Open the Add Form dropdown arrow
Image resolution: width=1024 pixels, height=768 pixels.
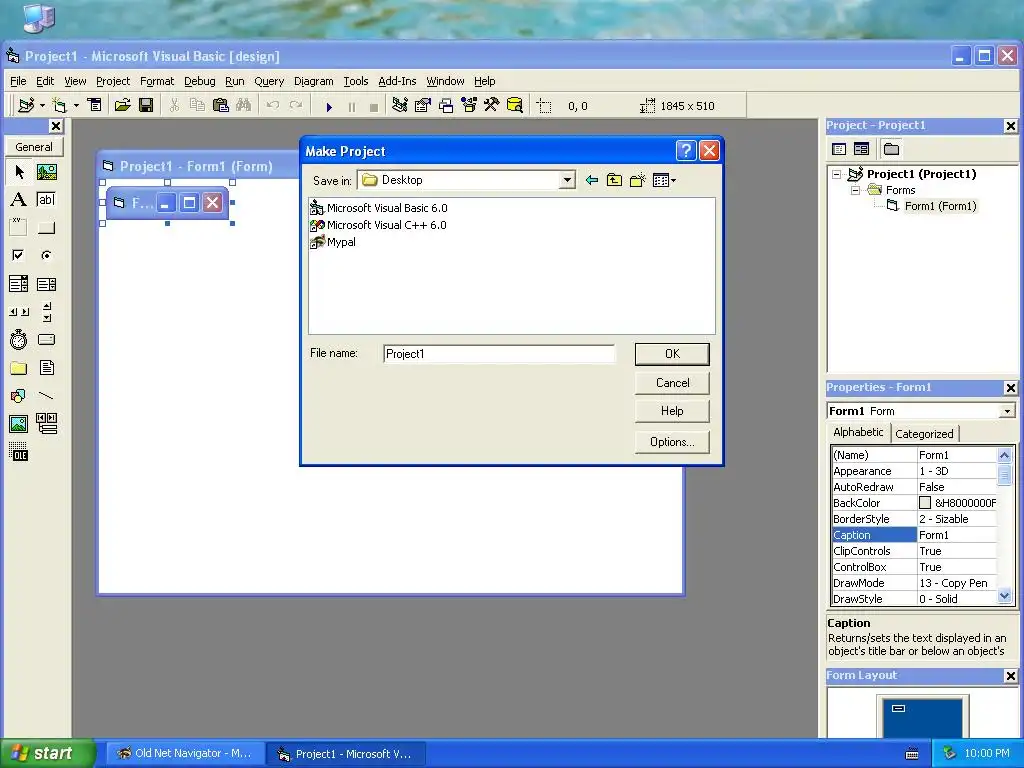[76, 105]
